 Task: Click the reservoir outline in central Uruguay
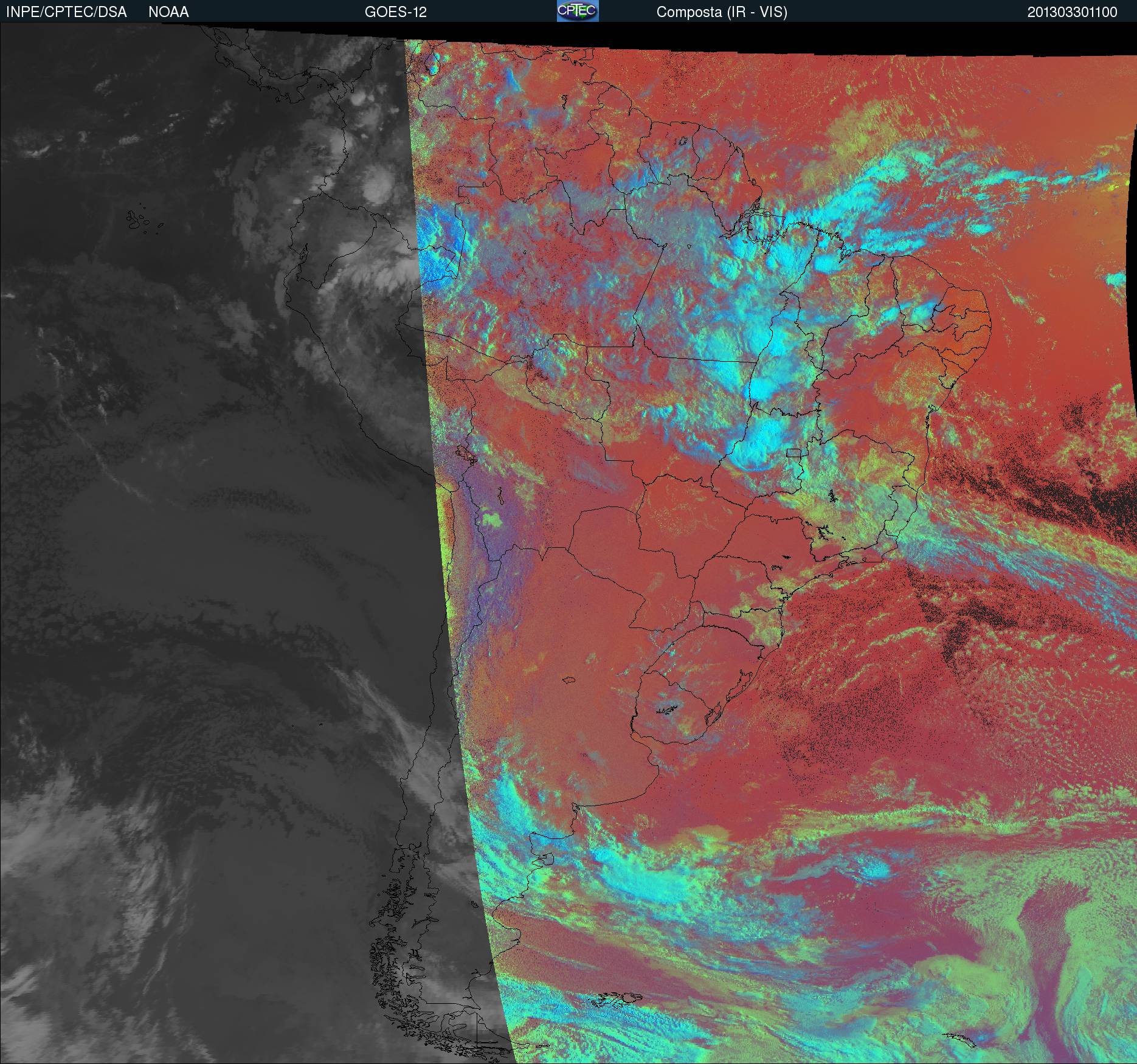click(667, 709)
